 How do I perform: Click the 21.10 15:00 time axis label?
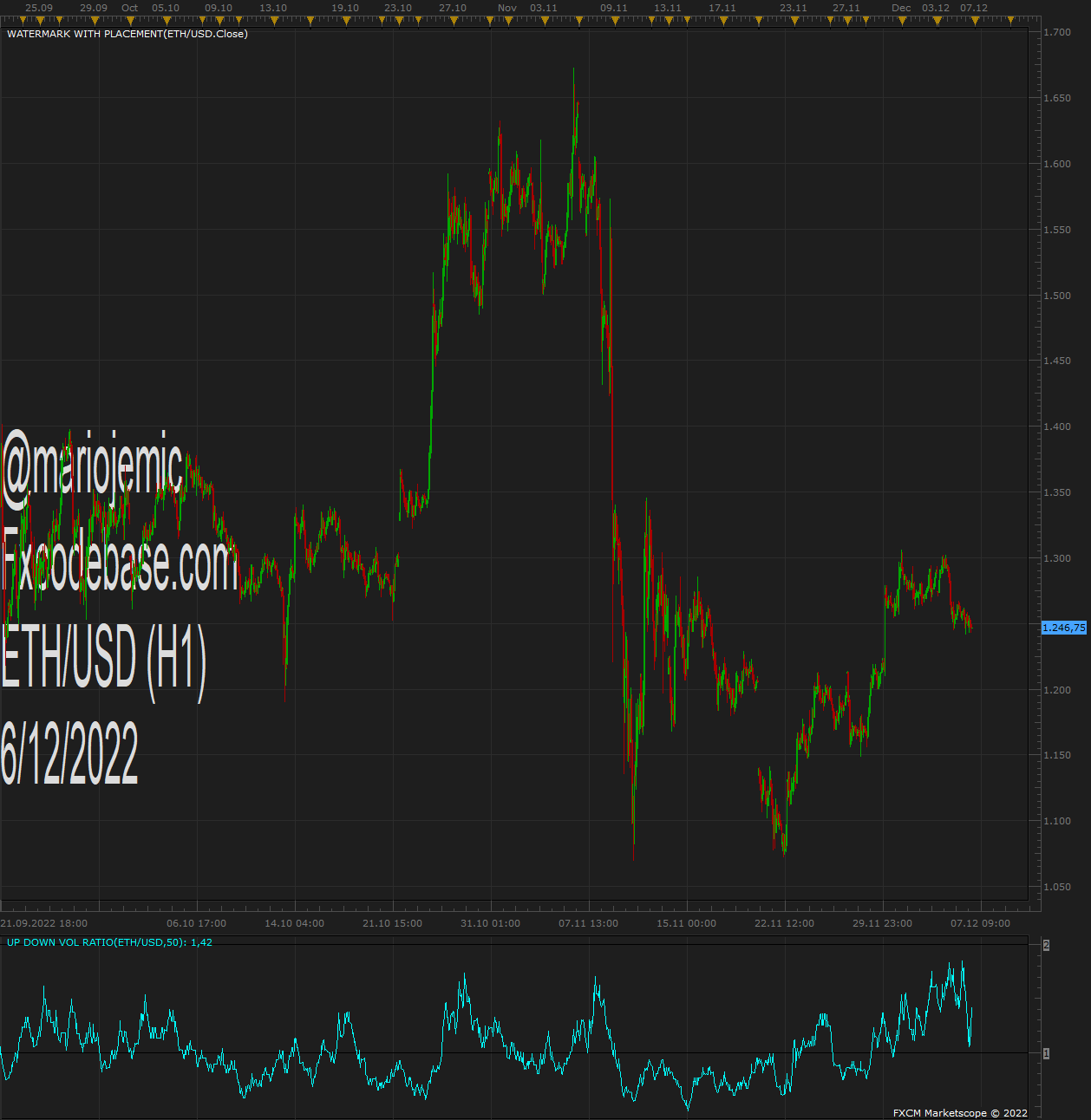pos(393,923)
